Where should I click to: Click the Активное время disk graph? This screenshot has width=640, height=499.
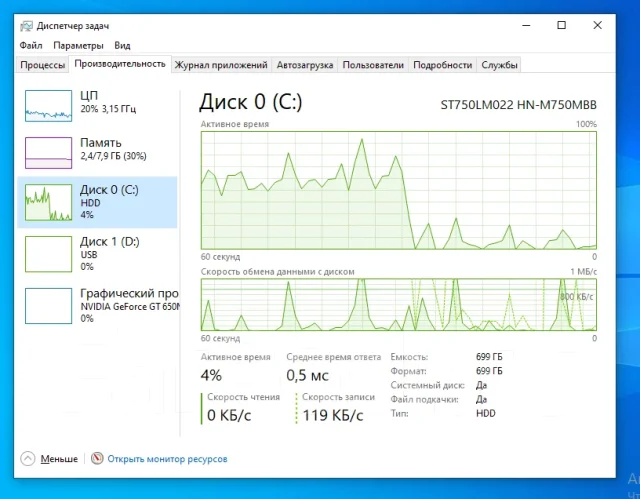399,190
